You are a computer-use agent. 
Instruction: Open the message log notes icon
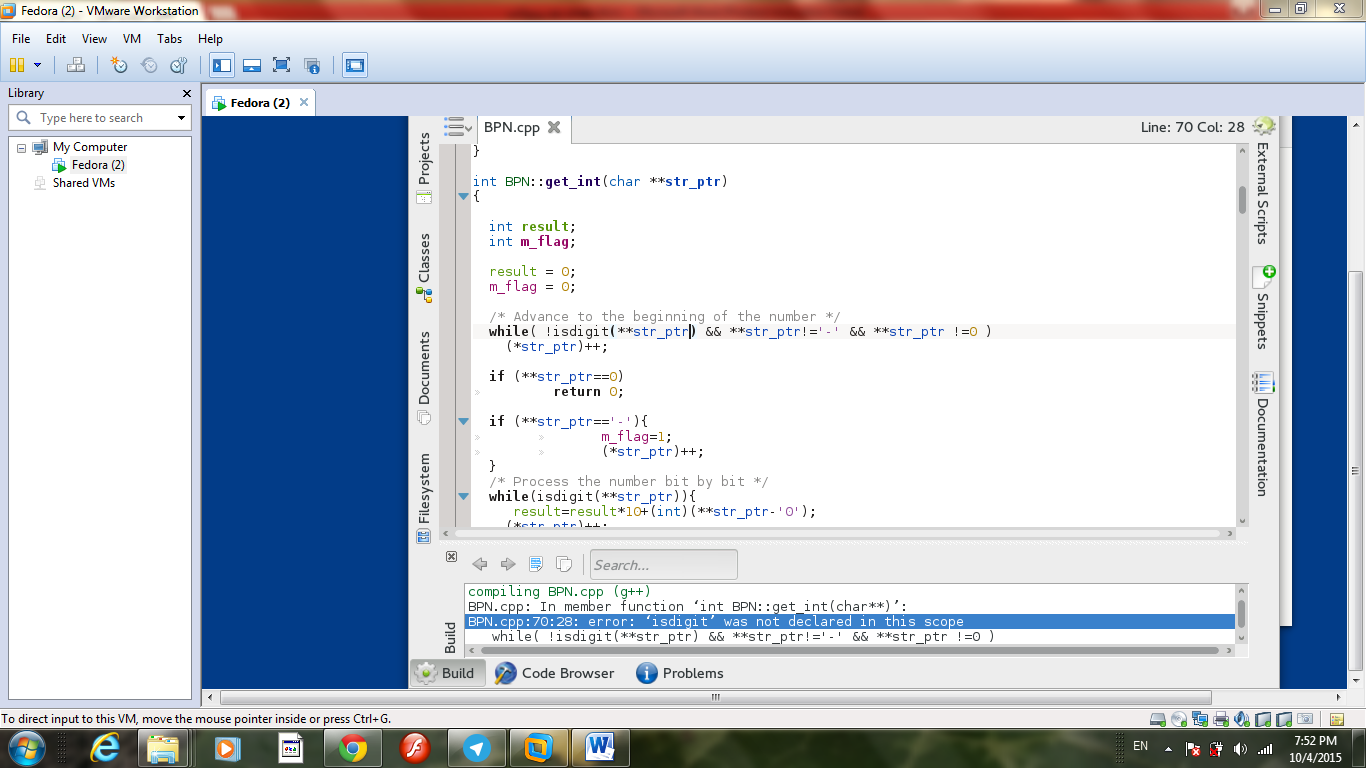[x=1337, y=719]
